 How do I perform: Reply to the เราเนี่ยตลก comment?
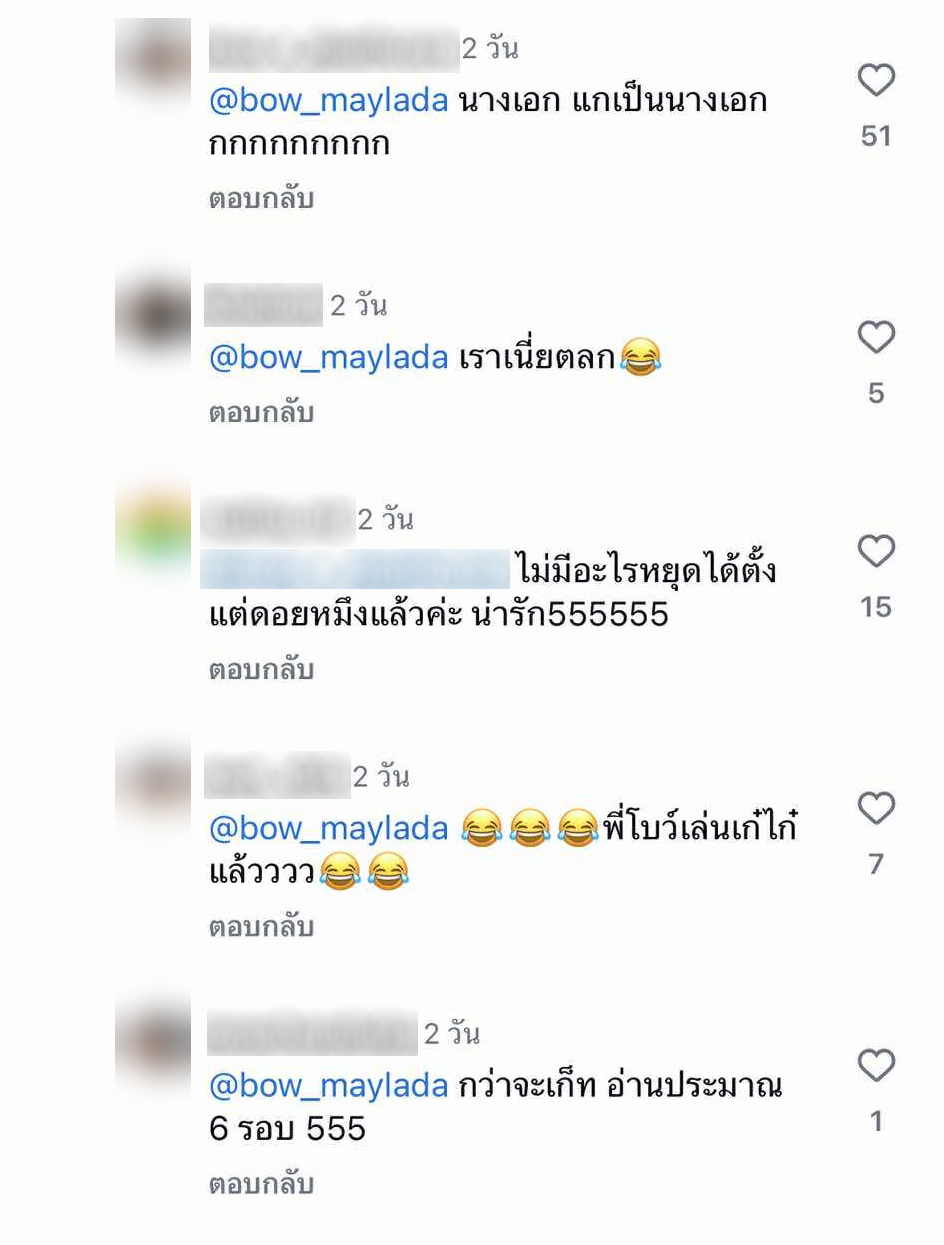click(261, 412)
